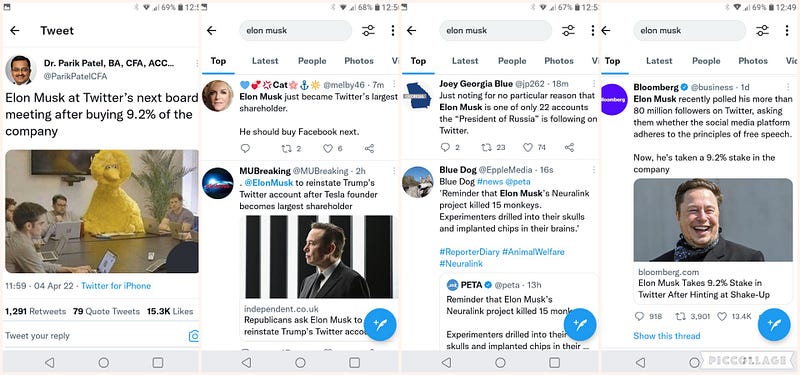Select the Photos tab in Bloomberg panel
The height and width of the screenshot is (375, 800).
(753, 61)
